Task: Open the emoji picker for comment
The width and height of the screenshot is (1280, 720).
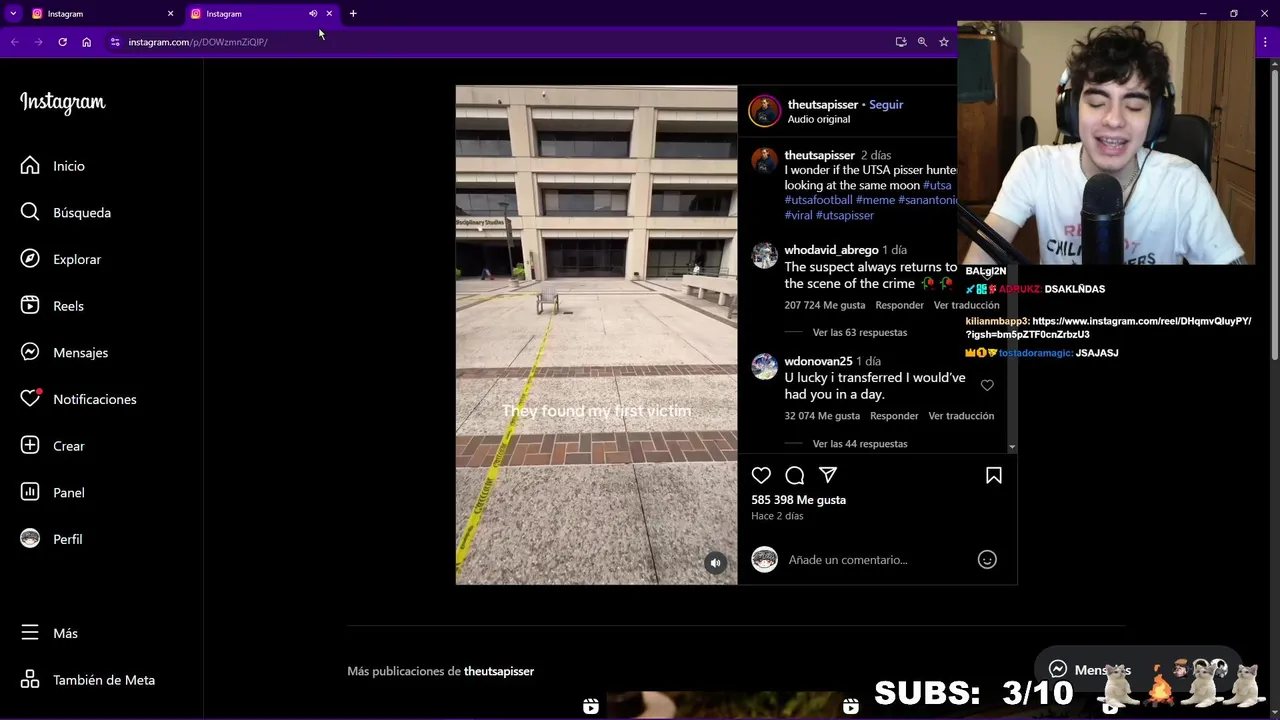Action: [x=987, y=560]
